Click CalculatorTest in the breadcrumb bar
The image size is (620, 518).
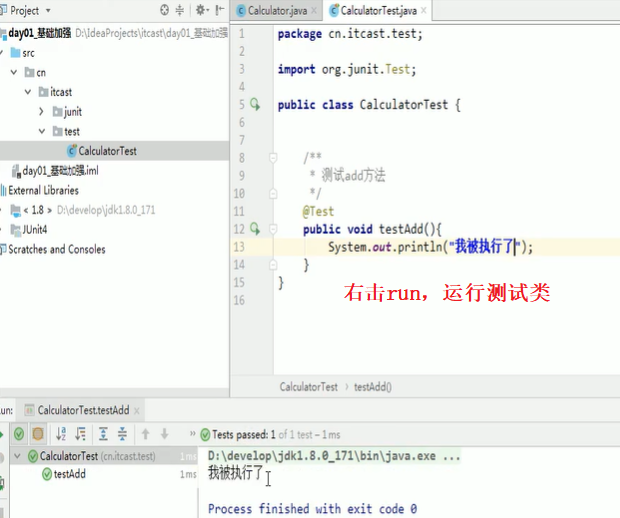pos(308,387)
